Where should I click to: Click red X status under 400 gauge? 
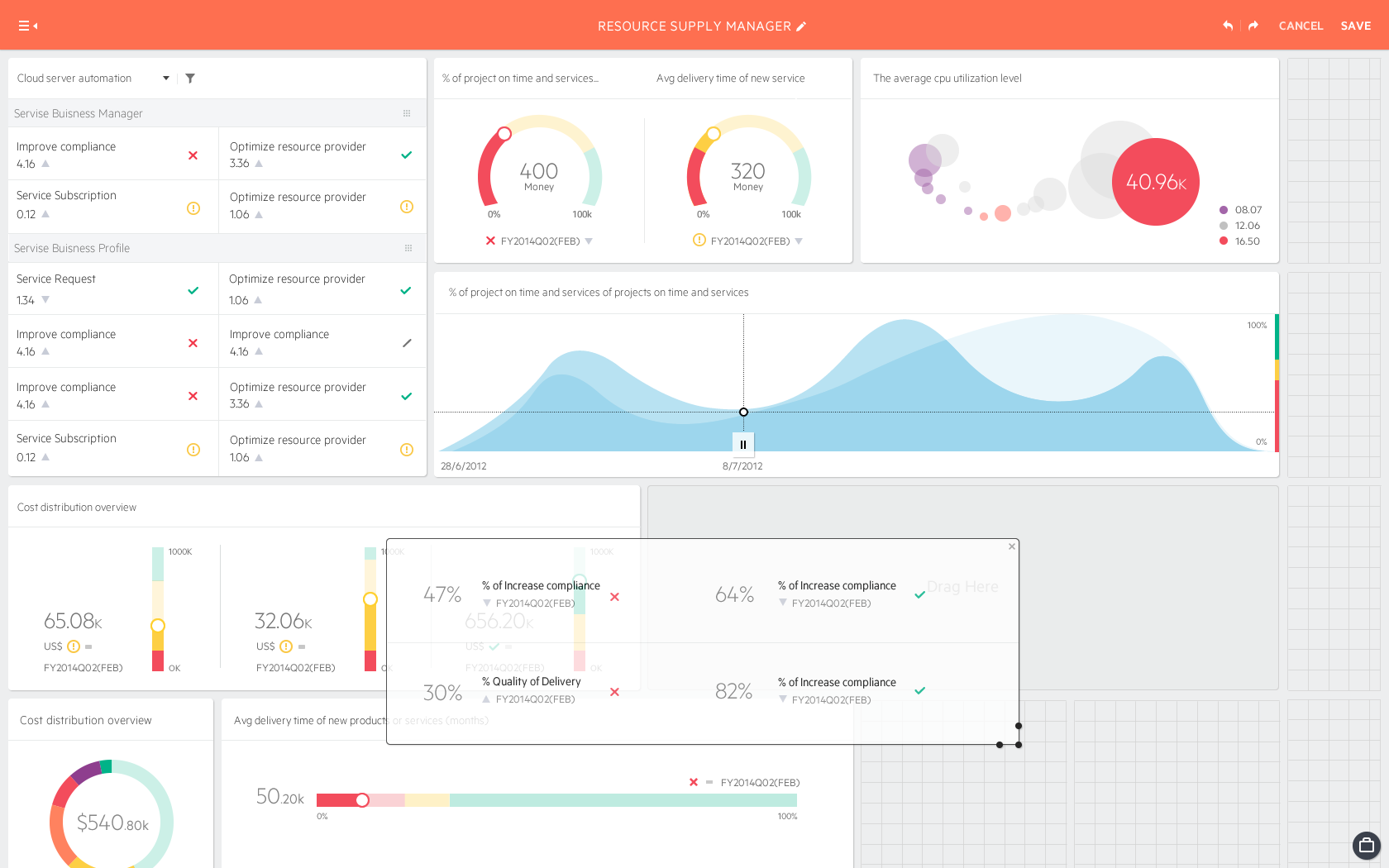click(x=490, y=241)
